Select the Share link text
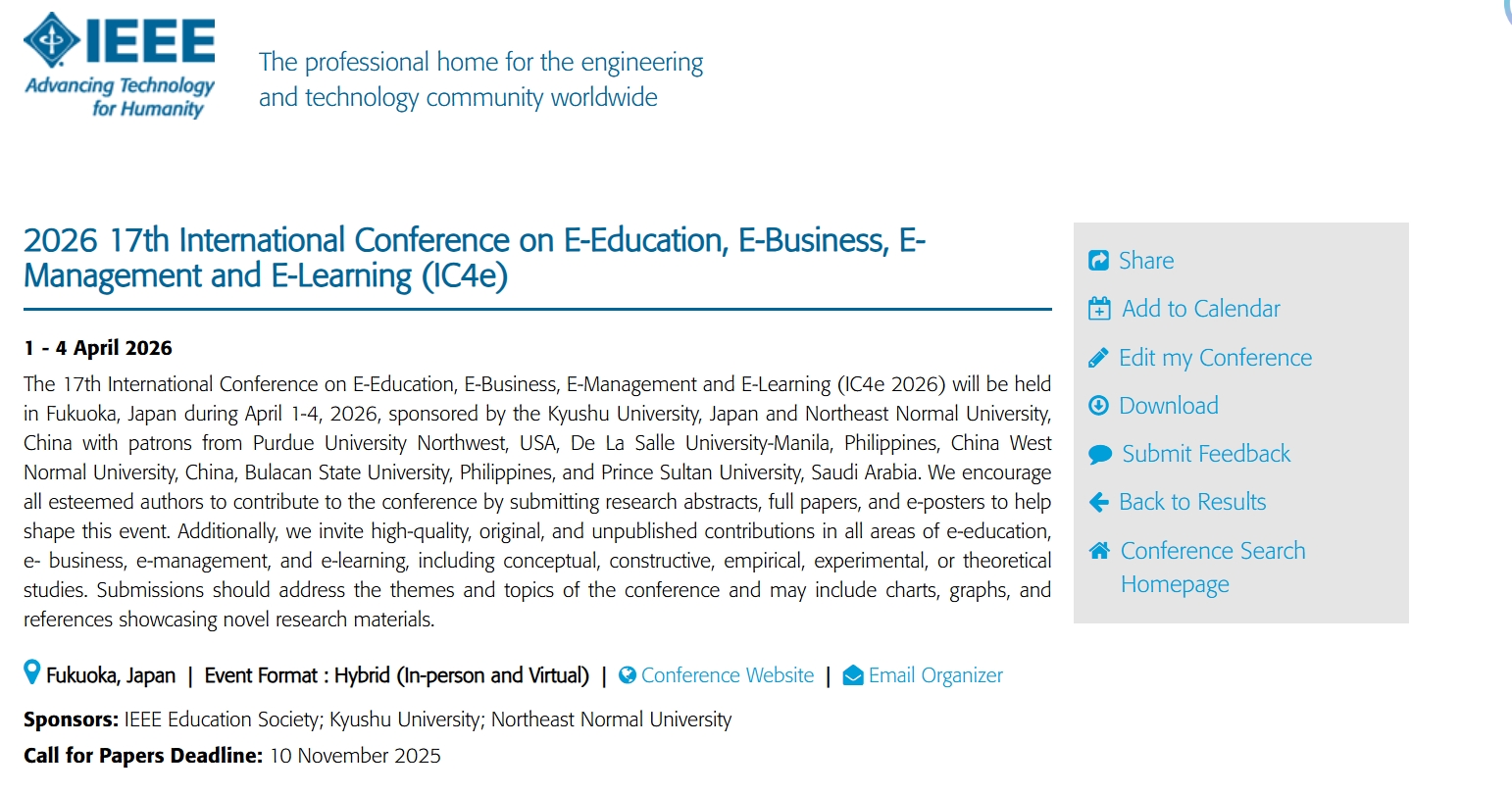Viewport: 1512px width, 794px height. (1146, 261)
